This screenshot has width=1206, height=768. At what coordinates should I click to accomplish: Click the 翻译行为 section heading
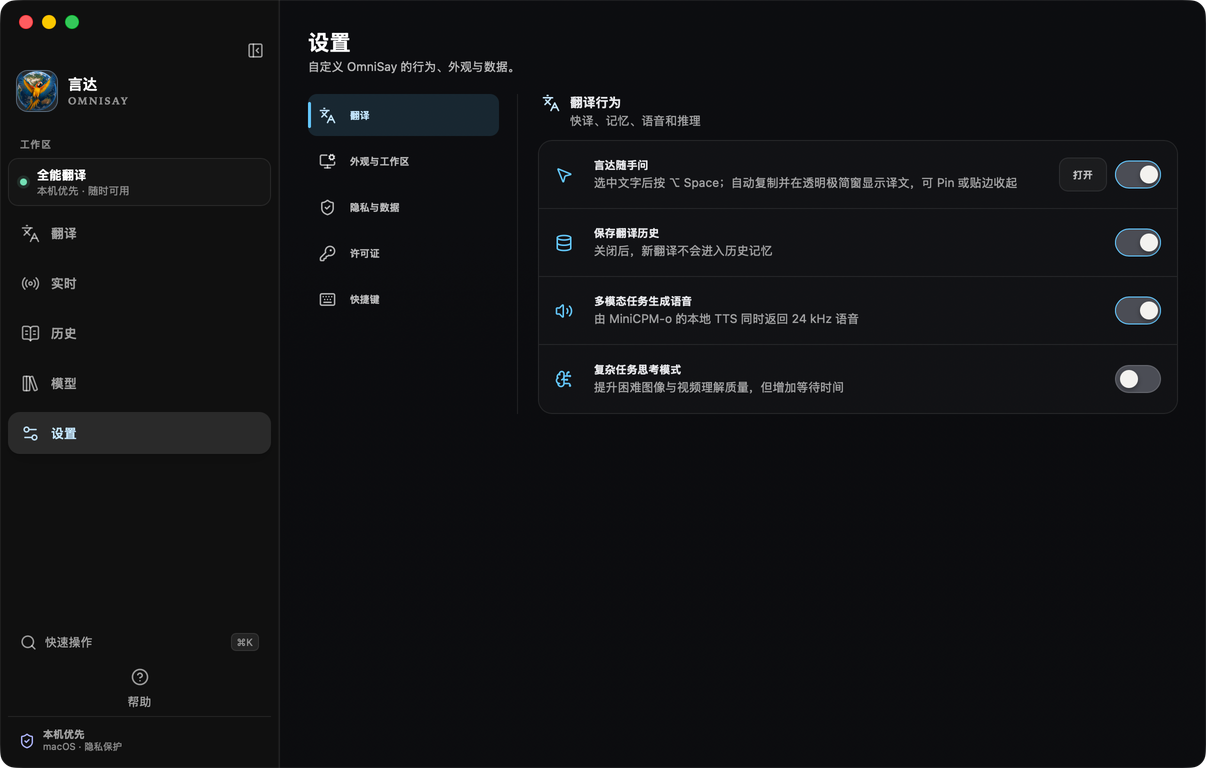pos(595,103)
